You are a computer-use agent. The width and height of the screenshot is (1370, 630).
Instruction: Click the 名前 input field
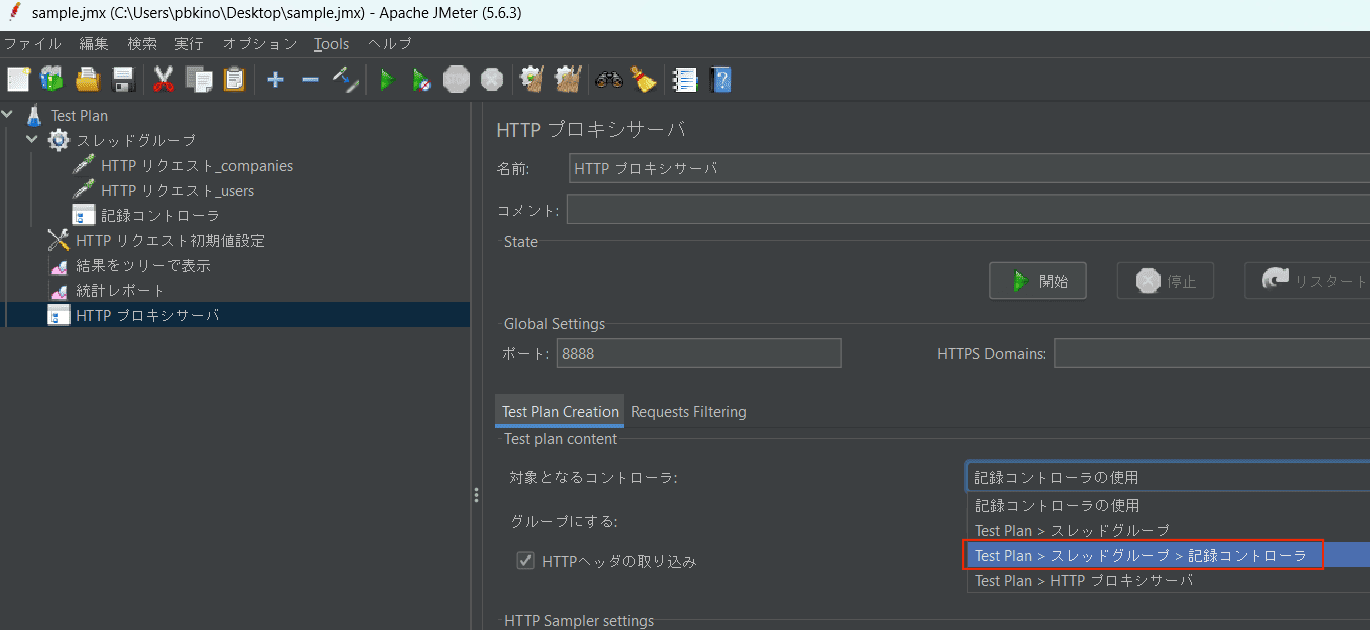[969, 169]
